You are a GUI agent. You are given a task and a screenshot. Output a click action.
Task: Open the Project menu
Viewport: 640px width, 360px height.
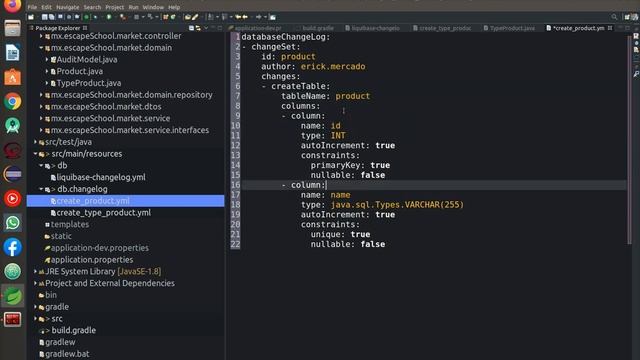click(114, 7)
